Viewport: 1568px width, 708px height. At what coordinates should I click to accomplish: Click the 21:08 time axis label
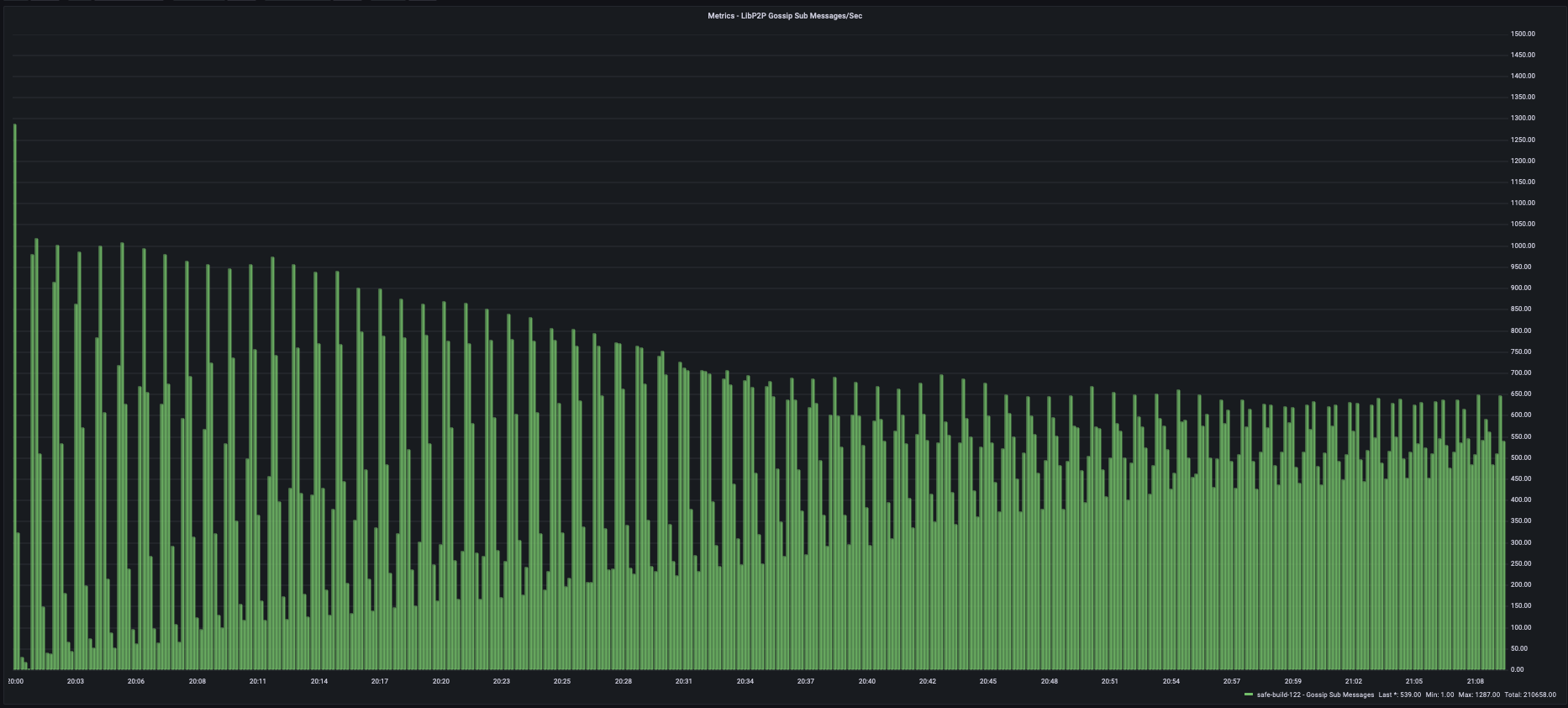[x=1476, y=681]
